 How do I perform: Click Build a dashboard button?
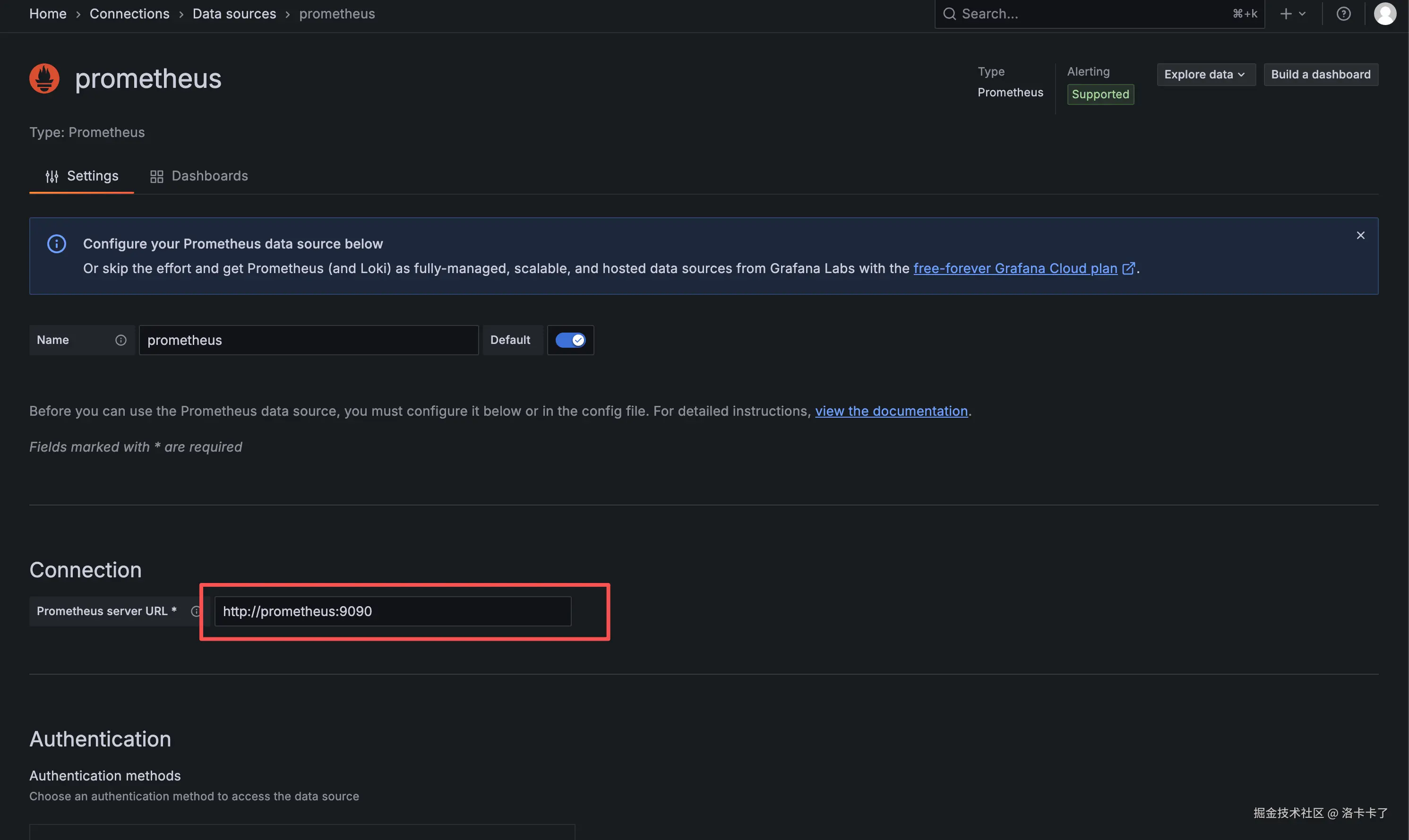point(1320,75)
